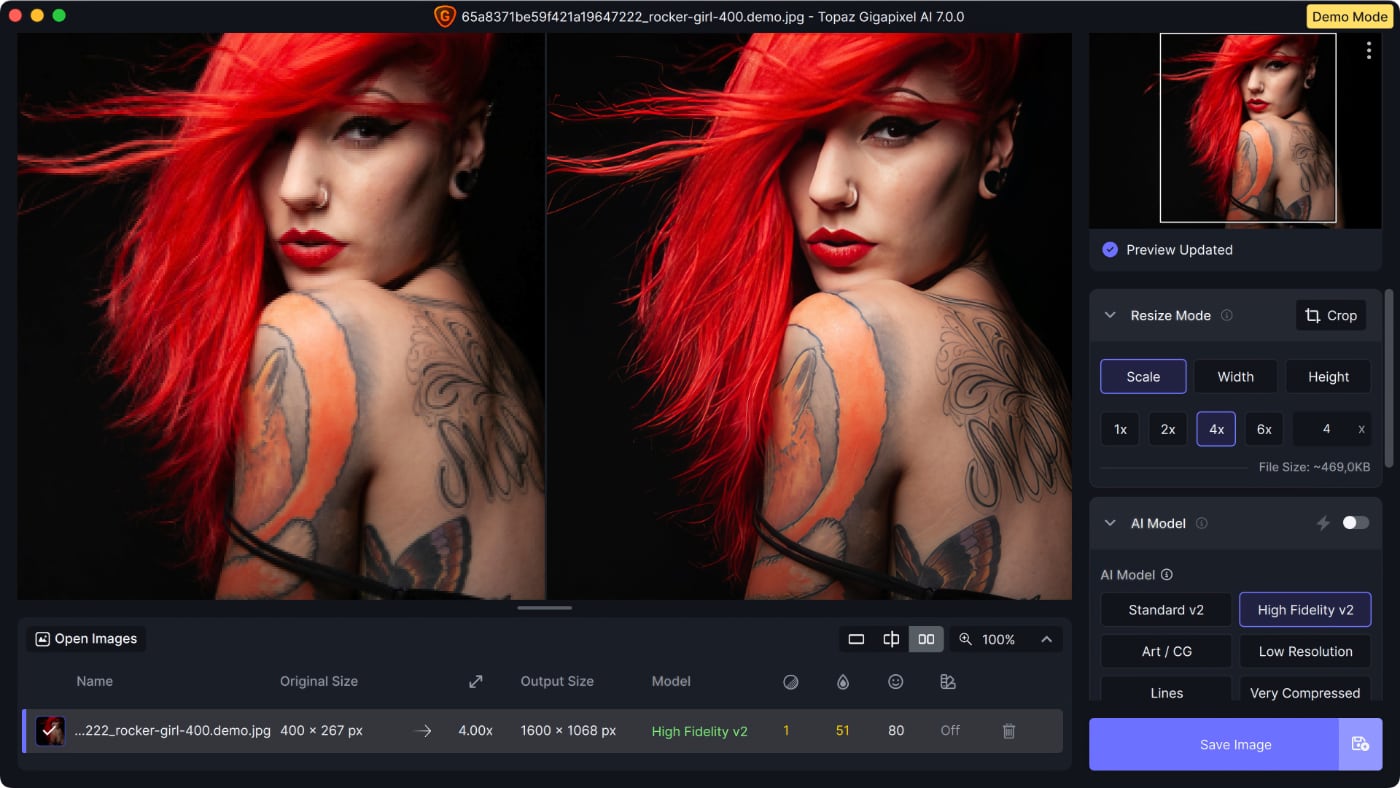1400x788 pixels.
Task: Click the custom scale value field
Action: (1332, 429)
